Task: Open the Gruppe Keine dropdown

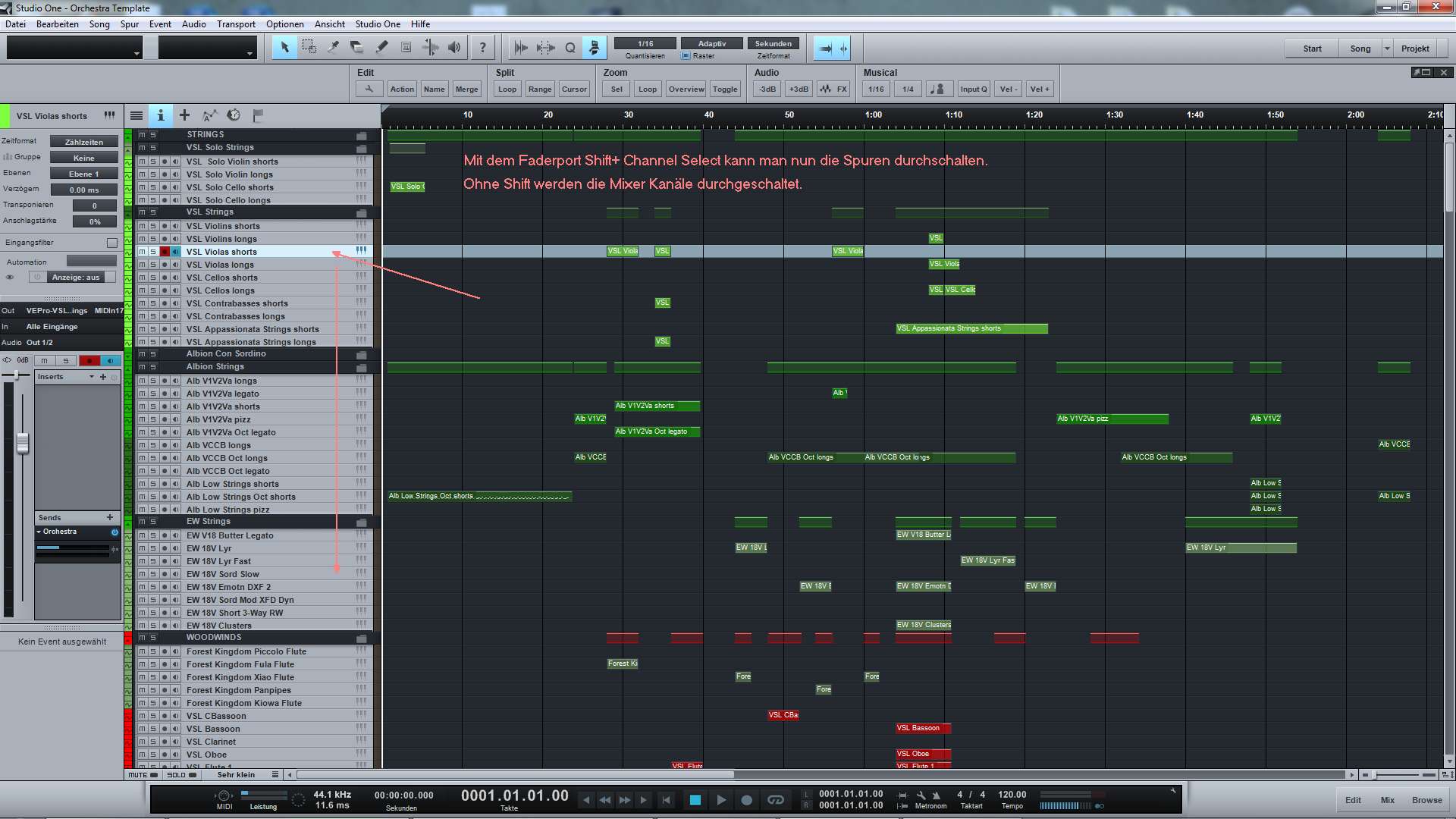Action: click(x=83, y=158)
